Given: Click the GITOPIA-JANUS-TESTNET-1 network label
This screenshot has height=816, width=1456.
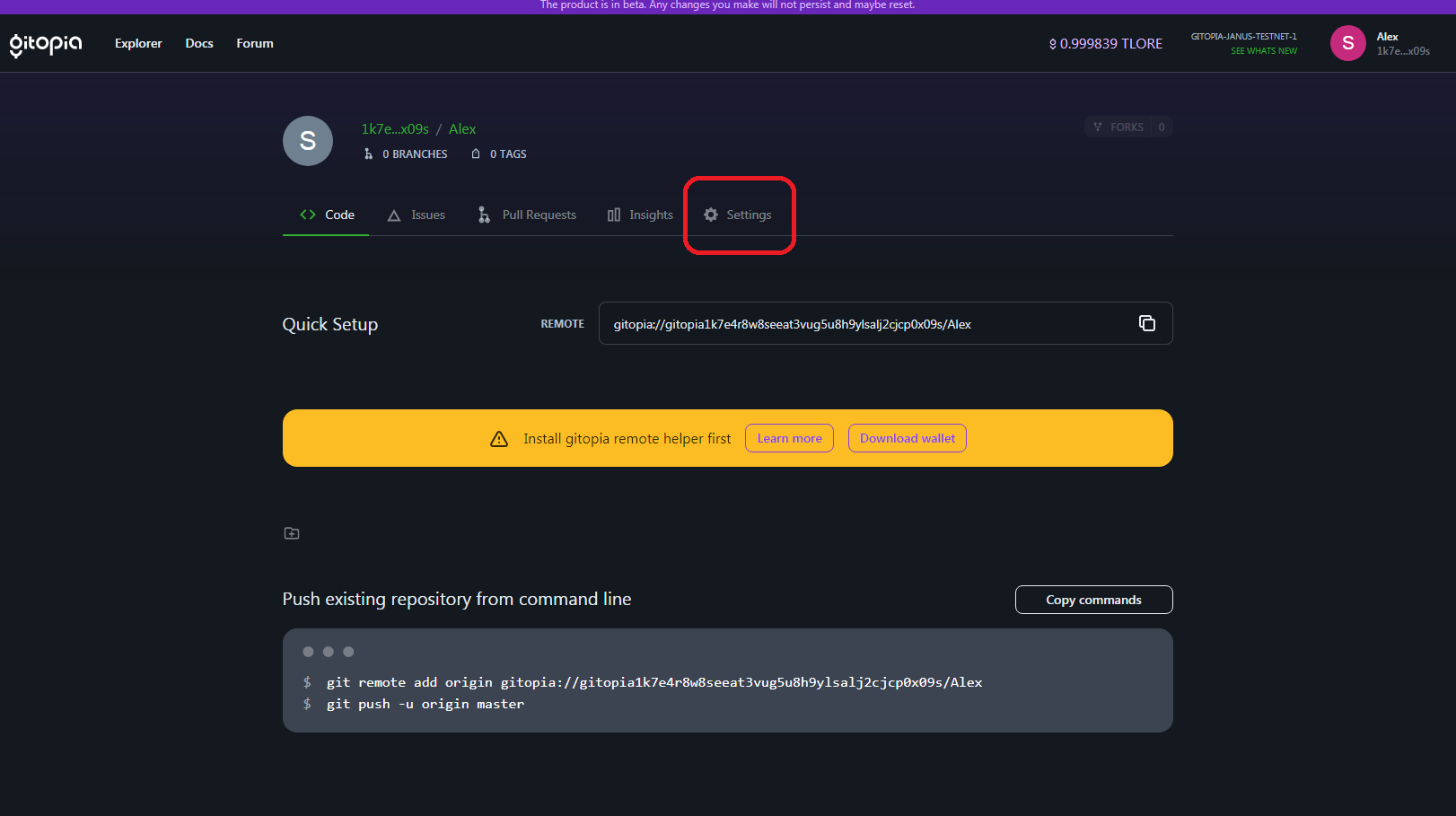Looking at the screenshot, I should point(1244,37).
